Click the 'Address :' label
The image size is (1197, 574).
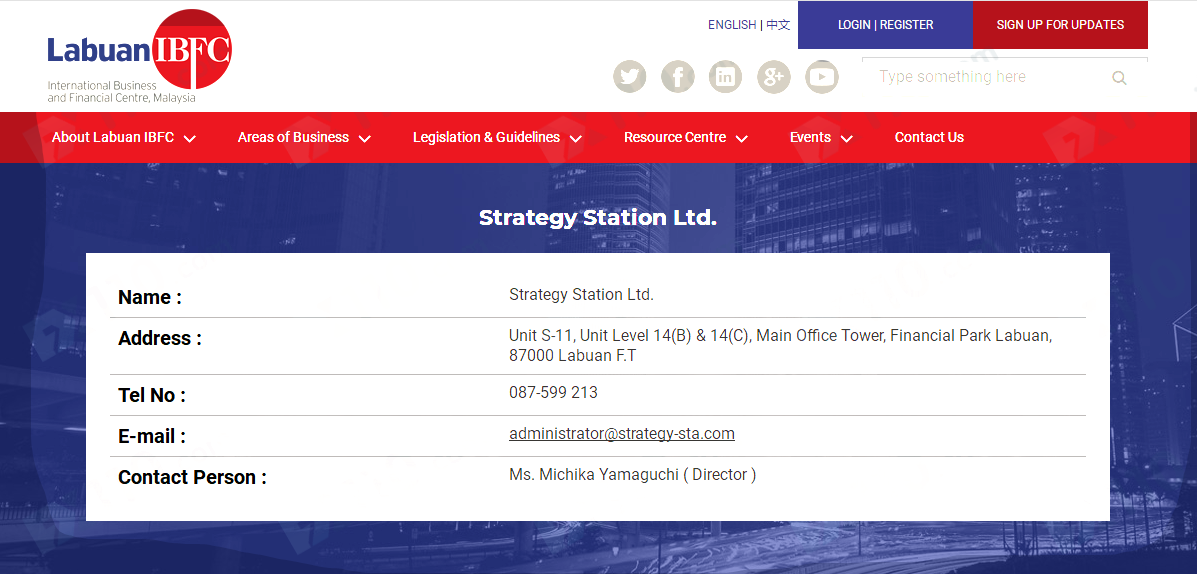(x=160, y=338)
